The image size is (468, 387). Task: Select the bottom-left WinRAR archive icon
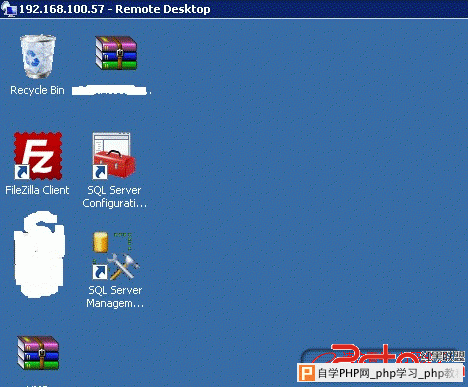click(x=38, y=353)
